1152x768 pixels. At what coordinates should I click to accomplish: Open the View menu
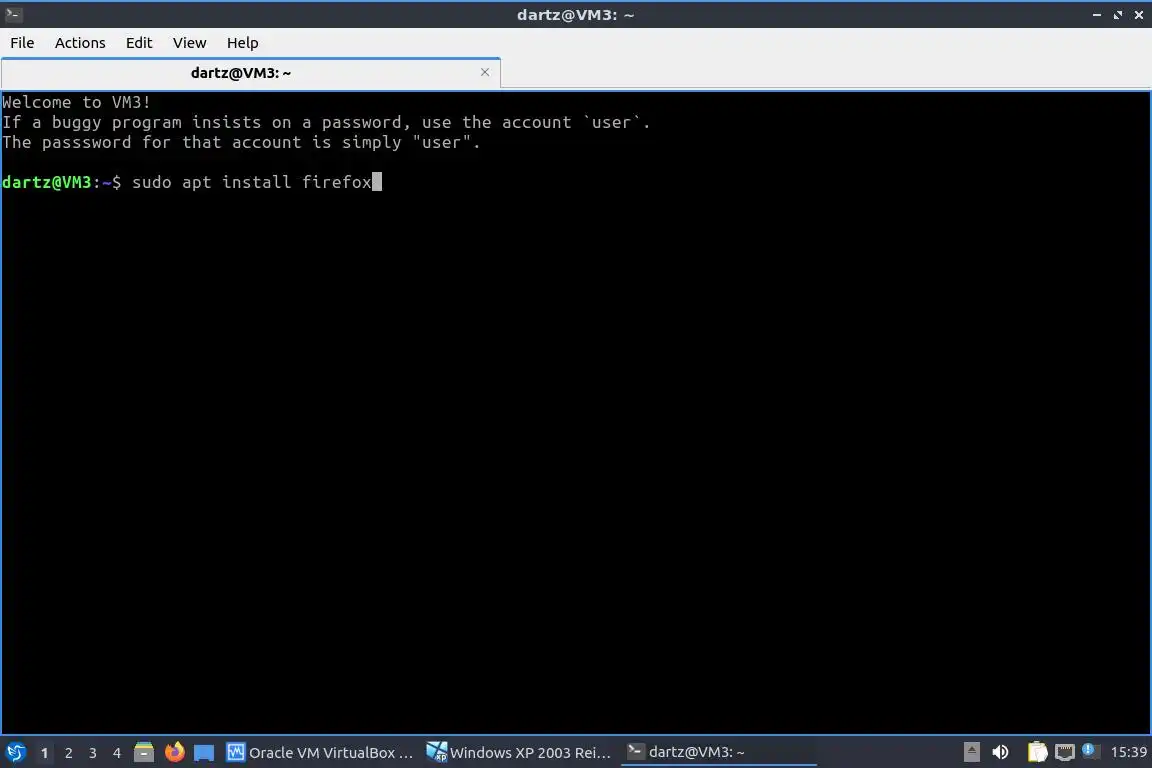(190, 43)
